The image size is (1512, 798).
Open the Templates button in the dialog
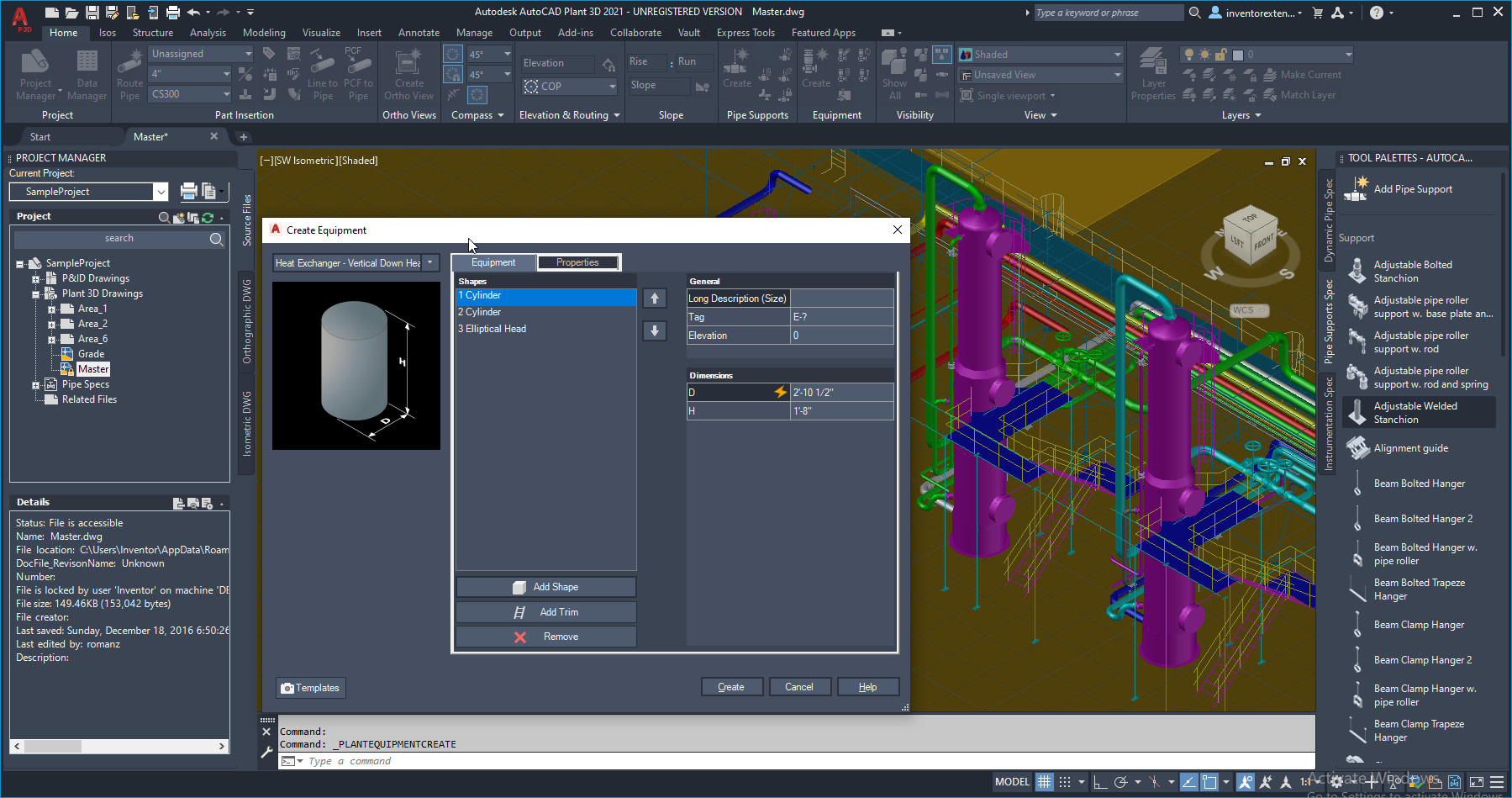point(311,688)
